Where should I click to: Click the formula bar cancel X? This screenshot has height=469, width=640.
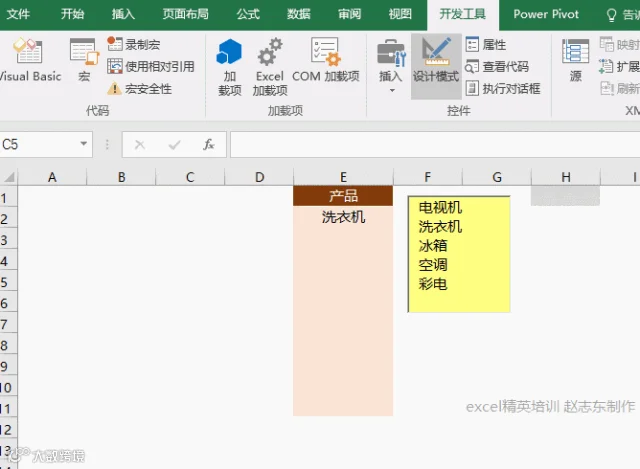(140, 144)
